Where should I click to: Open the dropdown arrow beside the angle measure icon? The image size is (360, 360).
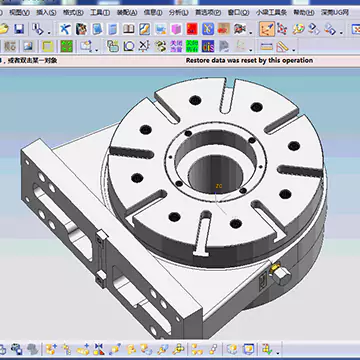coord(294,50)
